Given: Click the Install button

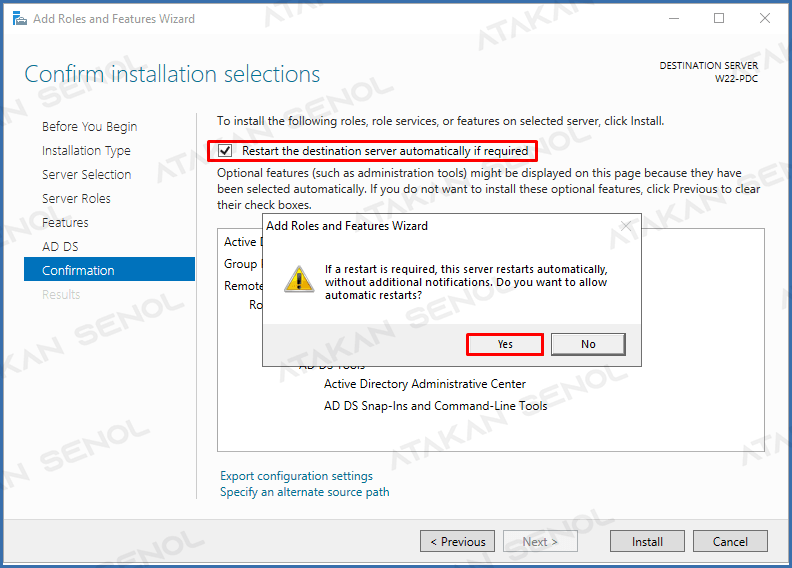Looking at the screenshot, I should click(x=647, y=541).
